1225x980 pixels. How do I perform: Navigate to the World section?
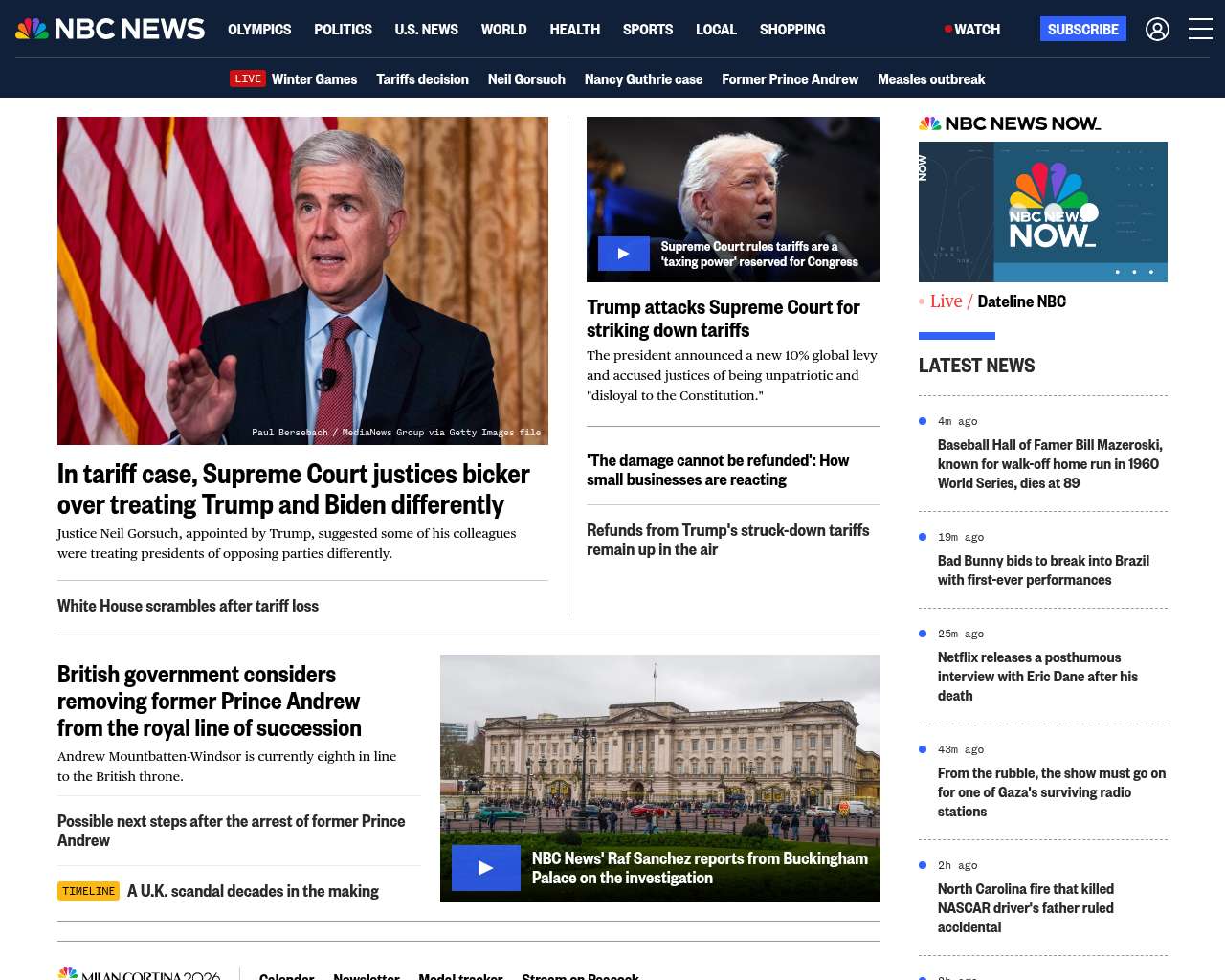click(x=503, y=30)
